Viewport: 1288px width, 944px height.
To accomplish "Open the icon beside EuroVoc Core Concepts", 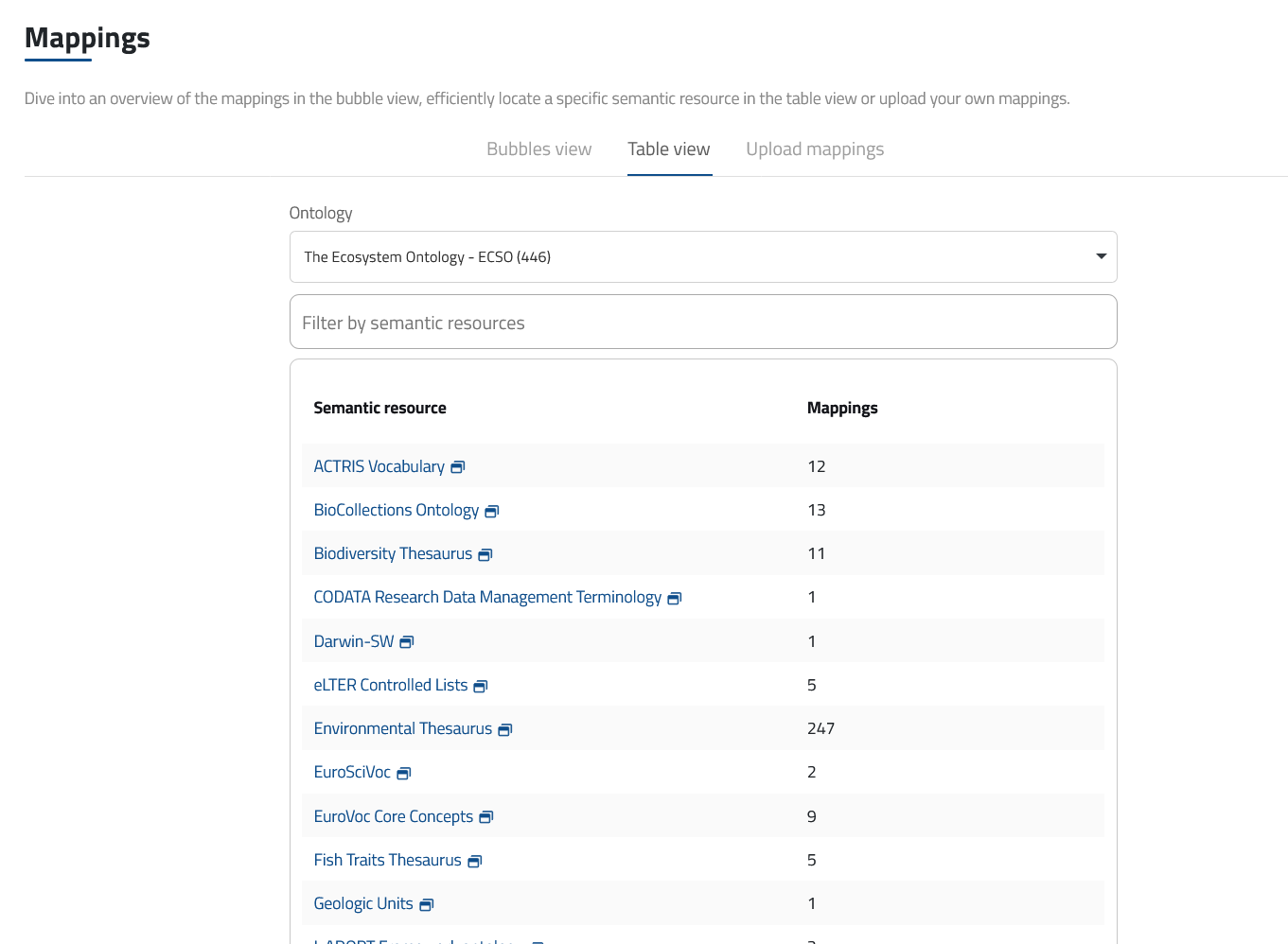I will tap(486, 816).
